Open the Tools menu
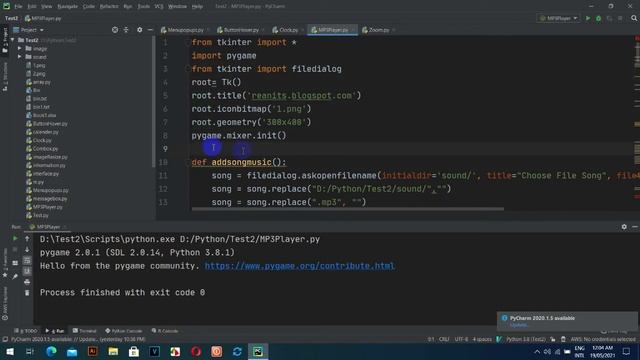 [143, 7]
